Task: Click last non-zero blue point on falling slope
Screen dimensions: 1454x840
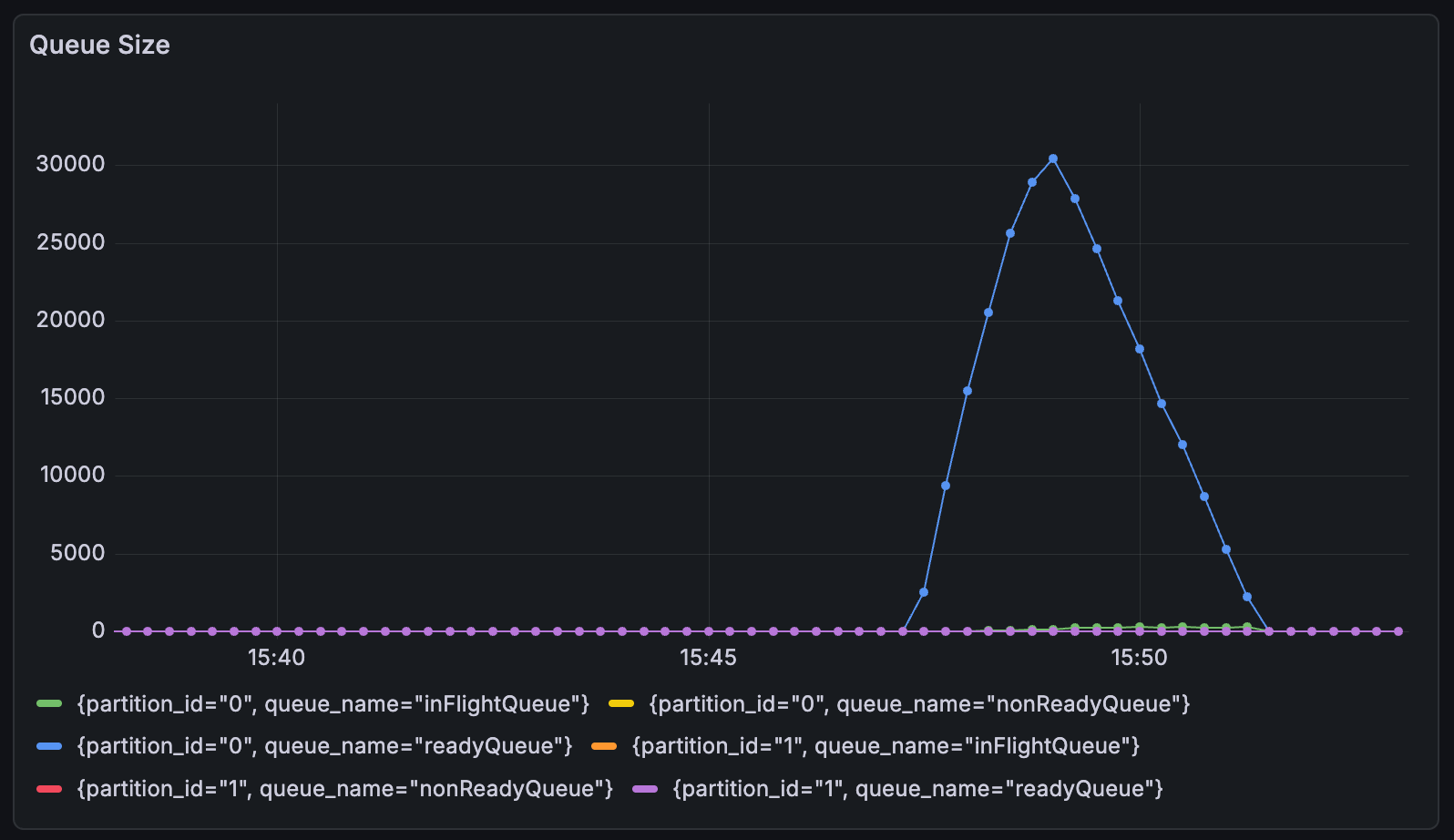Action: (x=1247, y=597)
